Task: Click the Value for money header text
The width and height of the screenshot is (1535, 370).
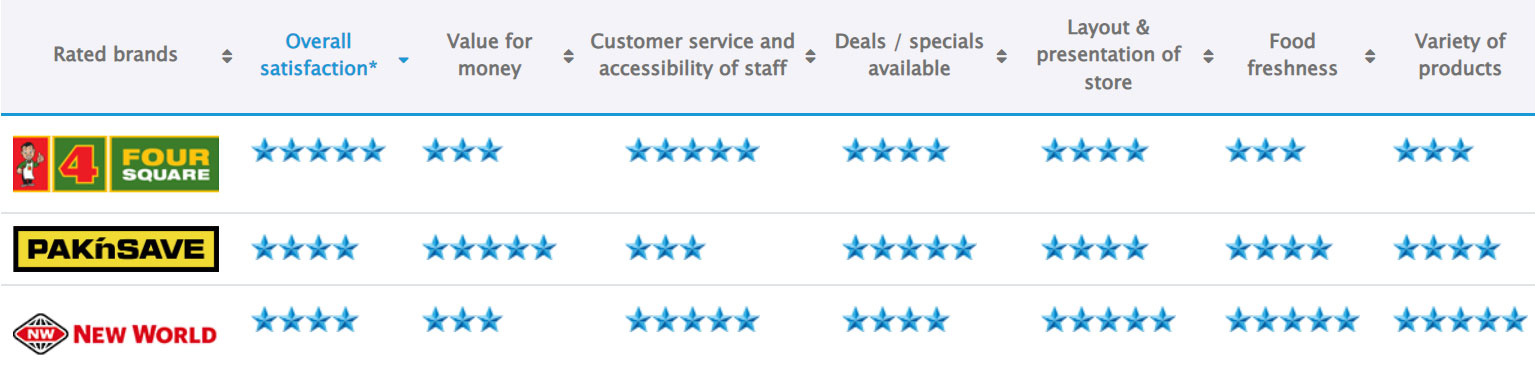Action: click(489, 55)
